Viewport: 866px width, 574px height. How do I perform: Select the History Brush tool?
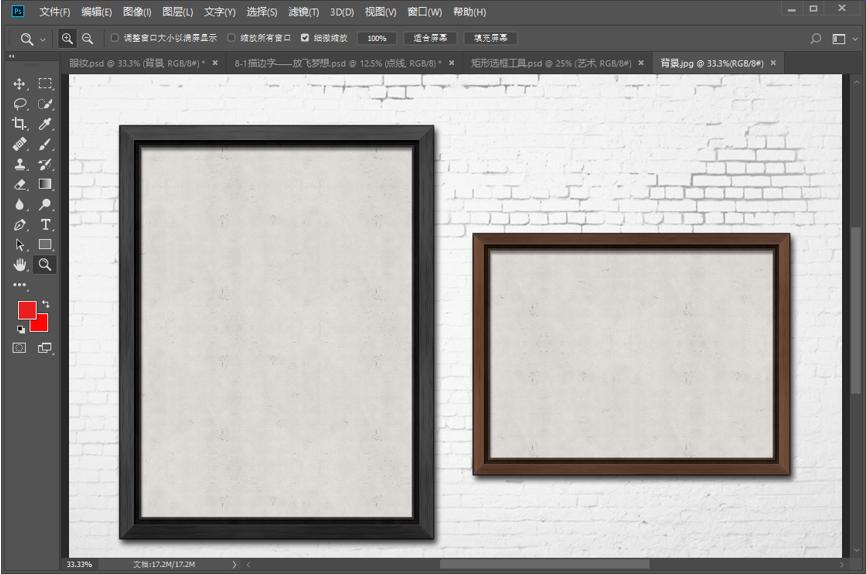pos(45,164)
